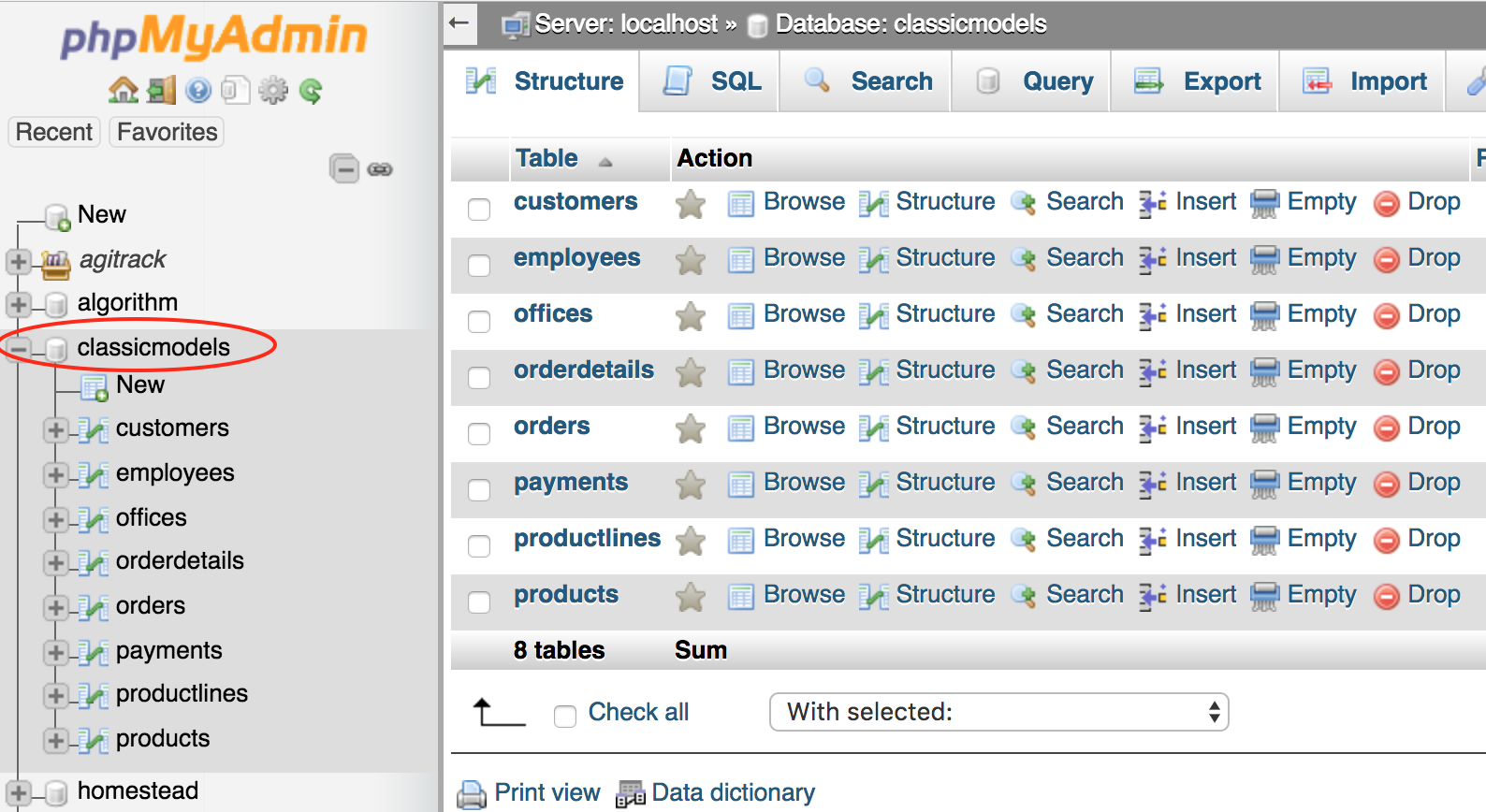This screenshot has height=812, width=1486.
Task: Collapse the classicmodels database in tree
Action: (x=18, y=349)
